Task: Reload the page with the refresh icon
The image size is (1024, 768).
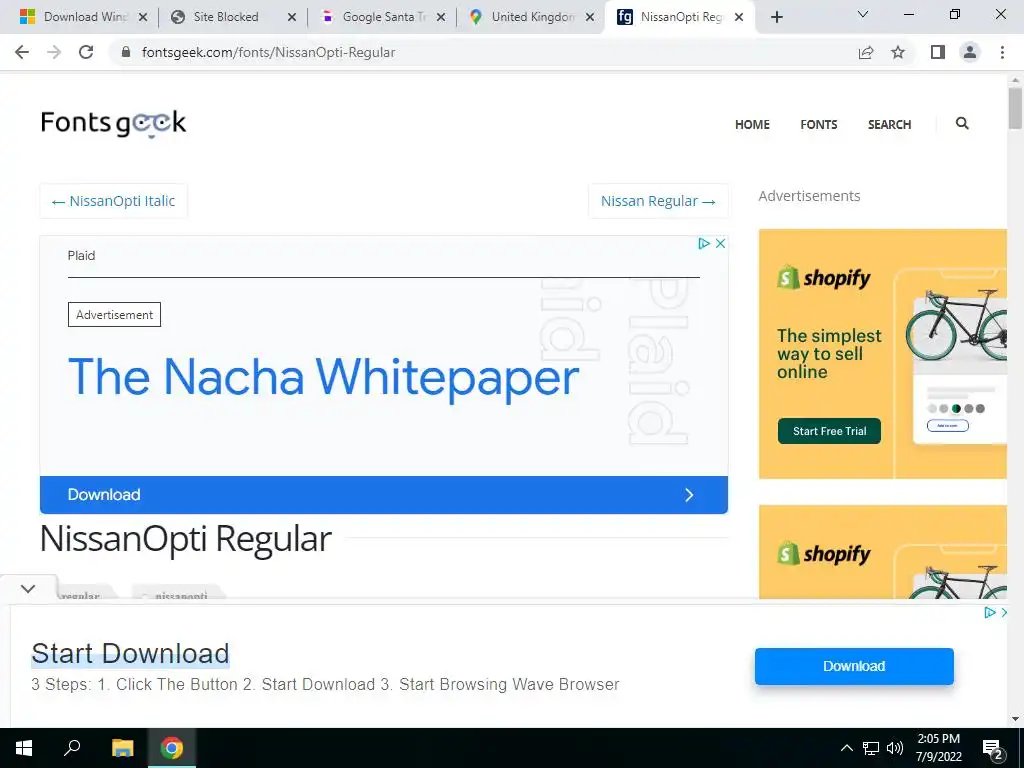Action: pos(86,52)
